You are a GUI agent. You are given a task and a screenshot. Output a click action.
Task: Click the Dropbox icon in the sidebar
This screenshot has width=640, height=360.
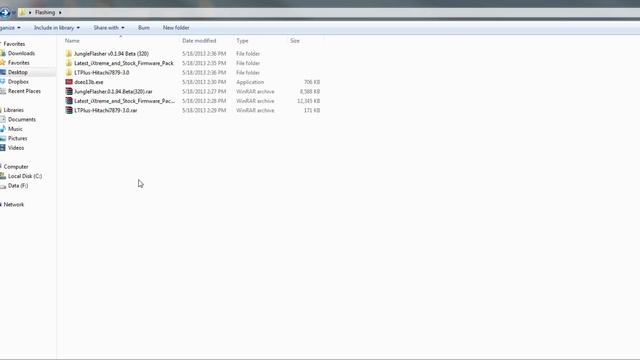(x=3, y=82)
